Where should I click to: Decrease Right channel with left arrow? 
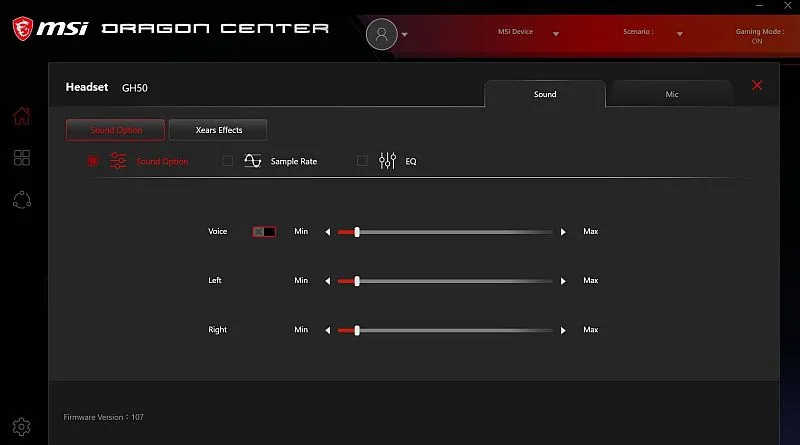328,331
